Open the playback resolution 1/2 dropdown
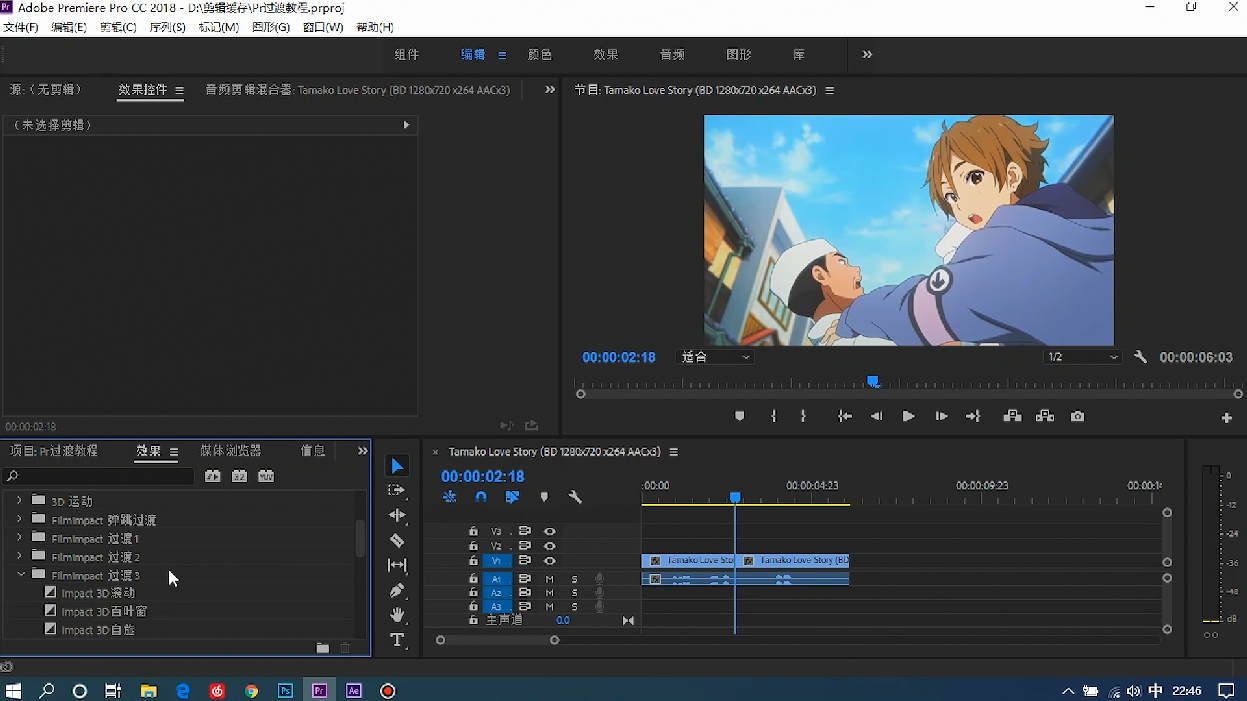The image size is (1247, 701). [x=1082, y=357]
